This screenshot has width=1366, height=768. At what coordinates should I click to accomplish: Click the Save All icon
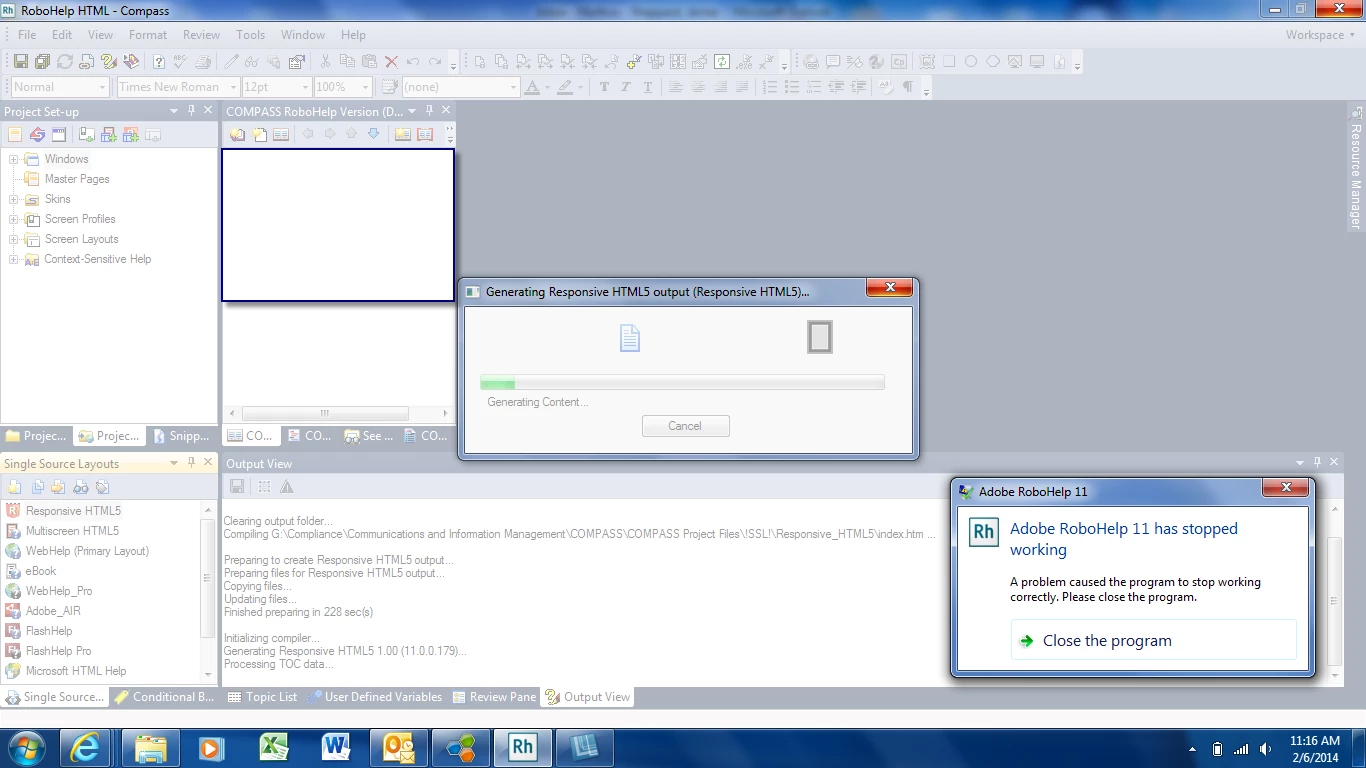[x=43, y=61]
